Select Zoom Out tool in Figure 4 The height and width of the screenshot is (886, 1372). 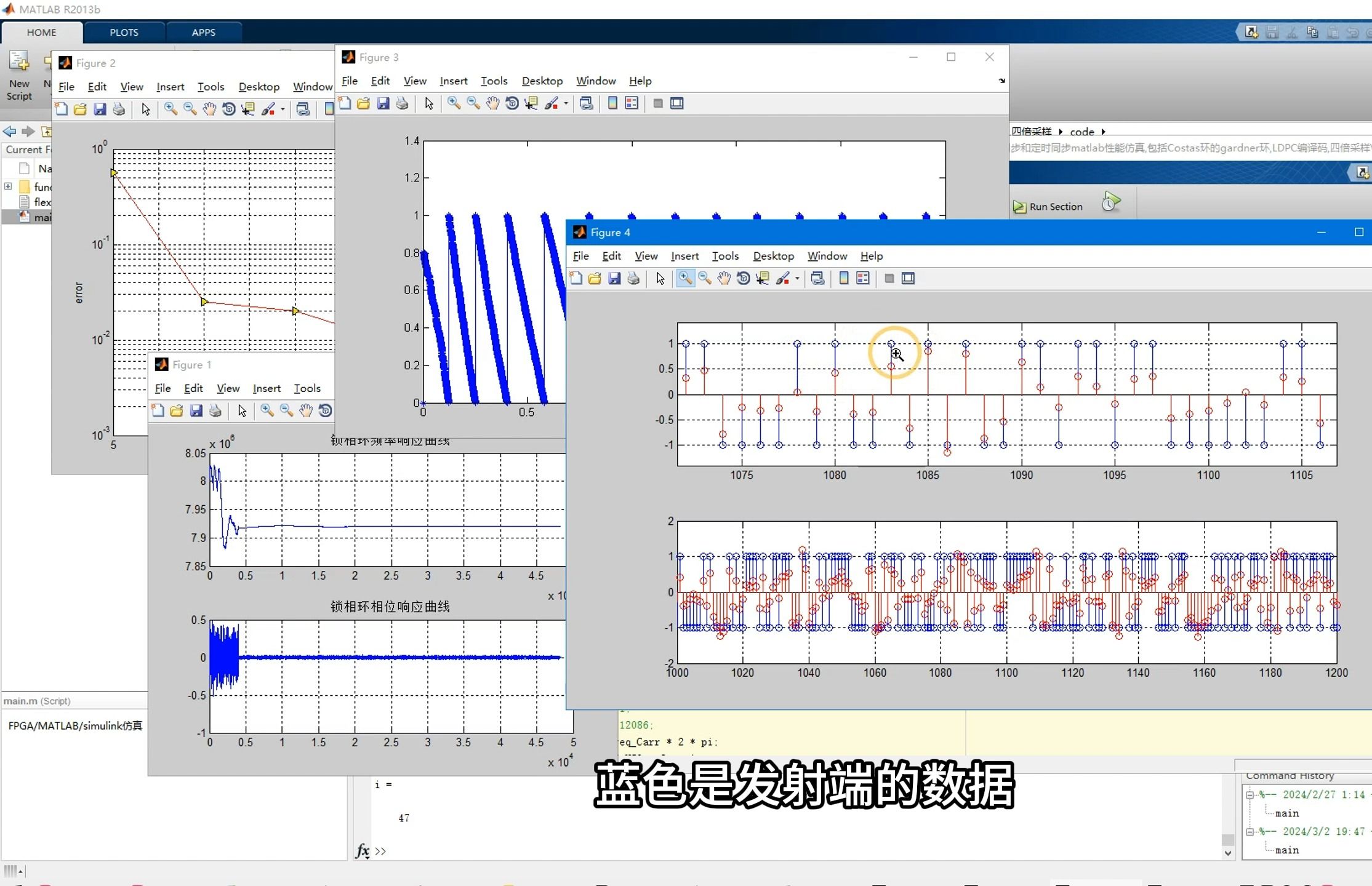704,279
